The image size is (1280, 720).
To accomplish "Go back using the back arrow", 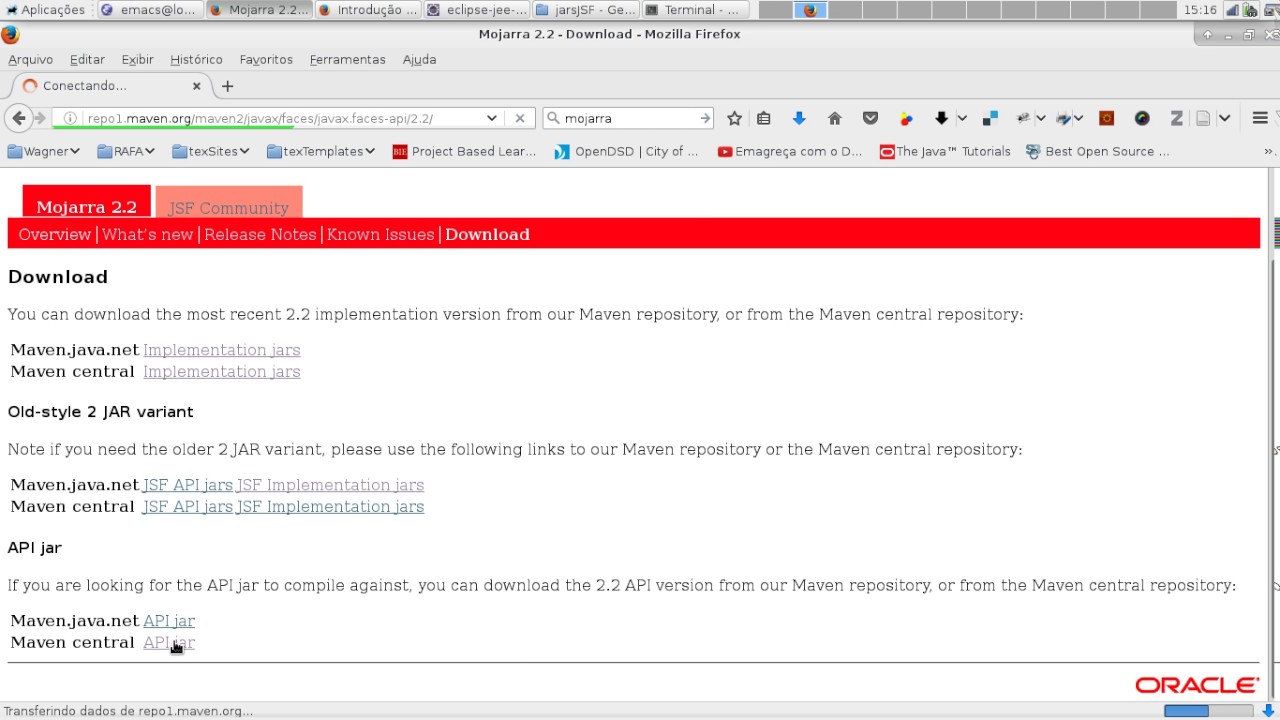I will click(x=18, y=118).
